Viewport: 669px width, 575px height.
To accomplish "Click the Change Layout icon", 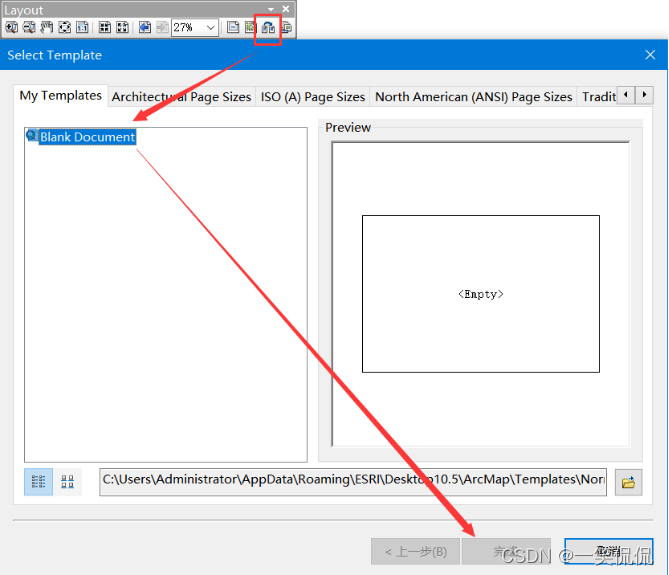I will (268, 28).
